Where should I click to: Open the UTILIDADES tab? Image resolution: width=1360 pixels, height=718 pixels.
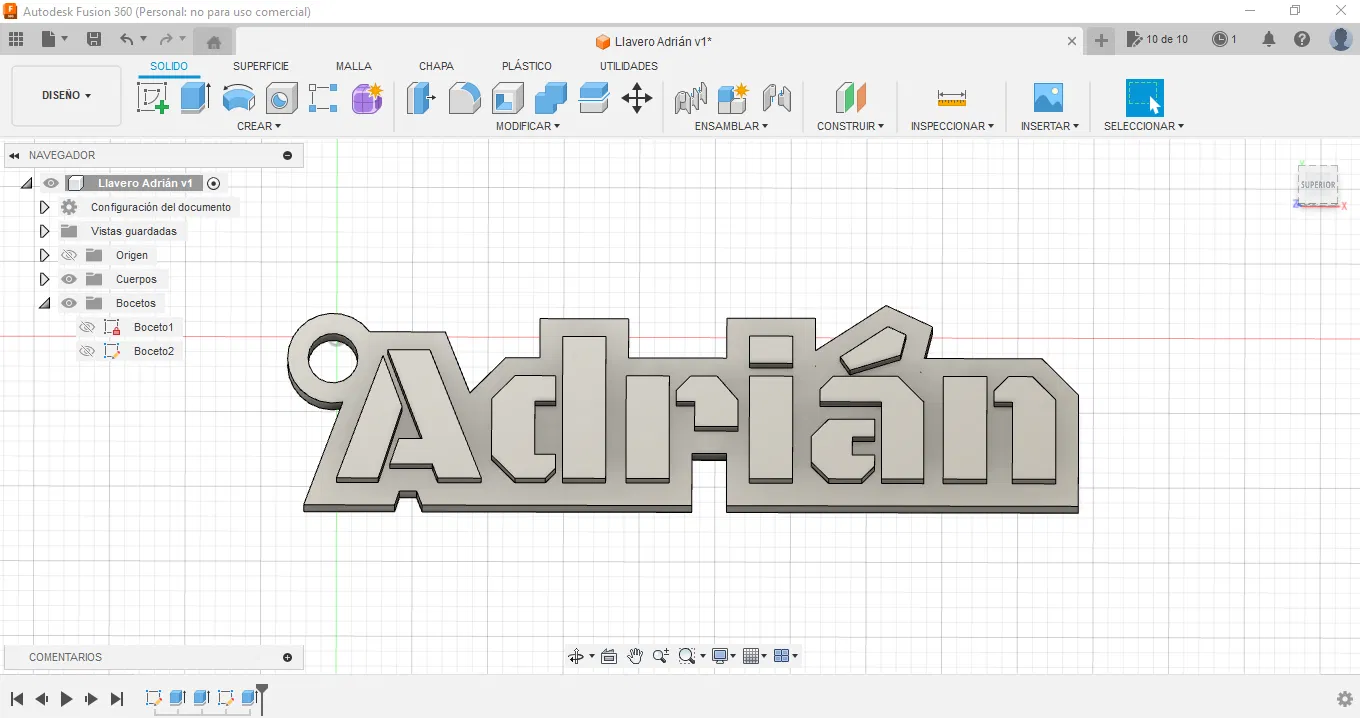[x=628, y=66]
